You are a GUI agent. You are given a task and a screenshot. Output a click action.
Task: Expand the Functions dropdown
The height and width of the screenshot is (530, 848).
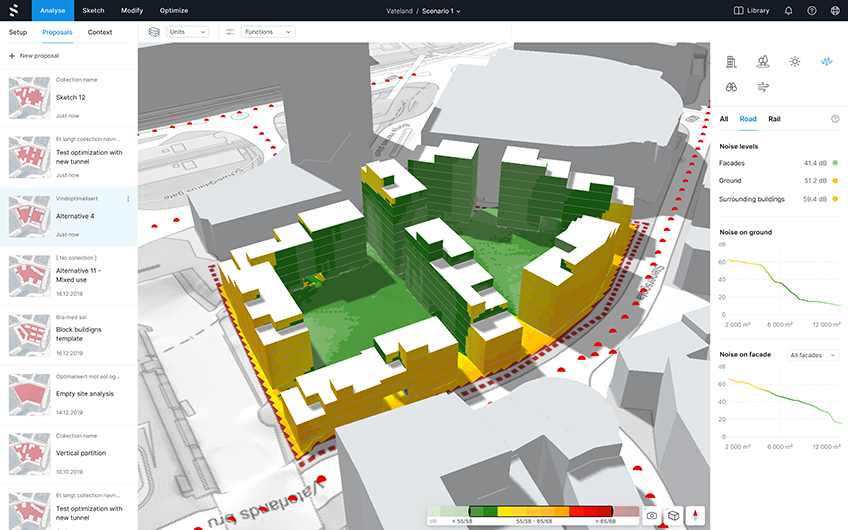click(x=268, y=32)
